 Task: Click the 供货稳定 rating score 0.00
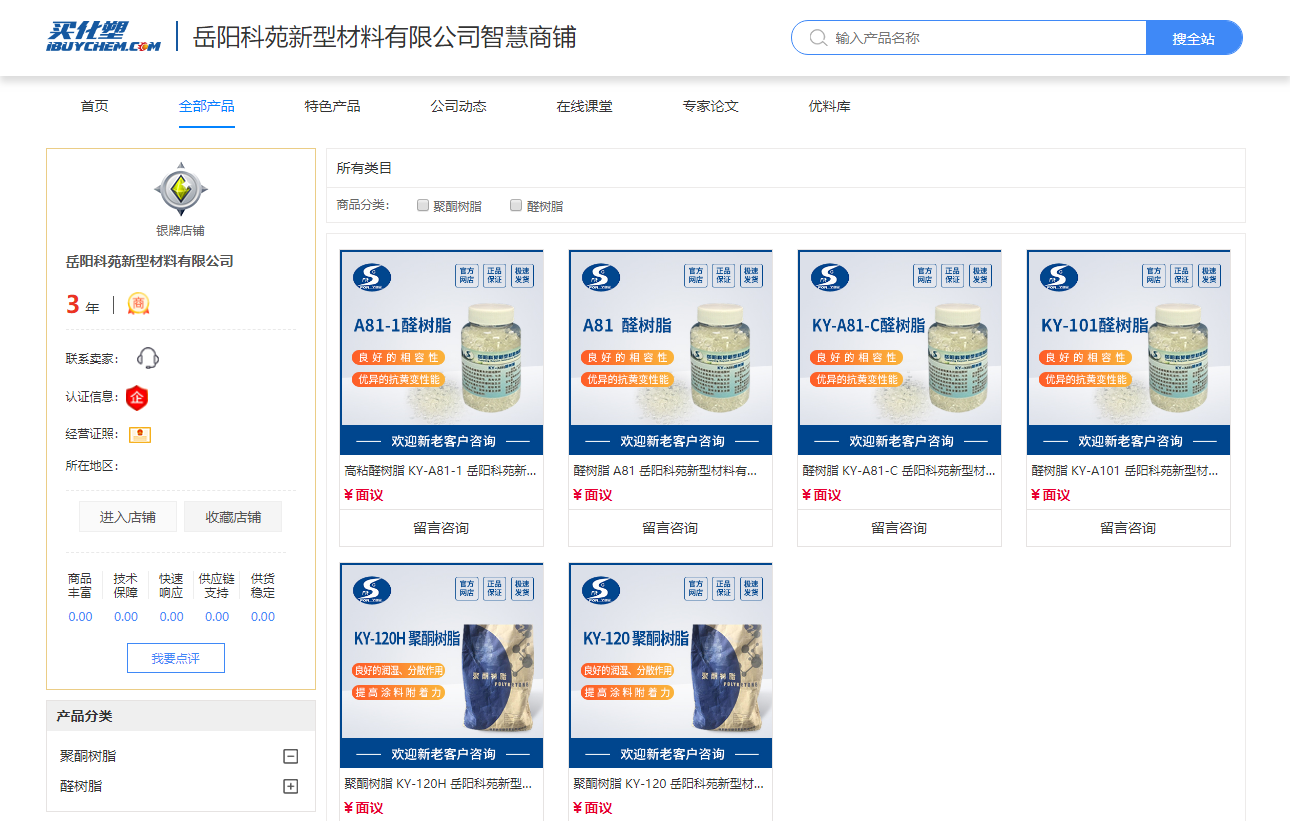(263, 617)
